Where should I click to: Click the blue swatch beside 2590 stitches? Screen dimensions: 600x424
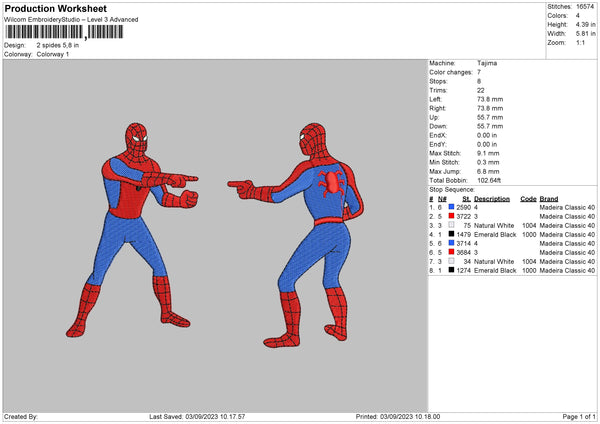pyautogui.click(x=452, y=207)
